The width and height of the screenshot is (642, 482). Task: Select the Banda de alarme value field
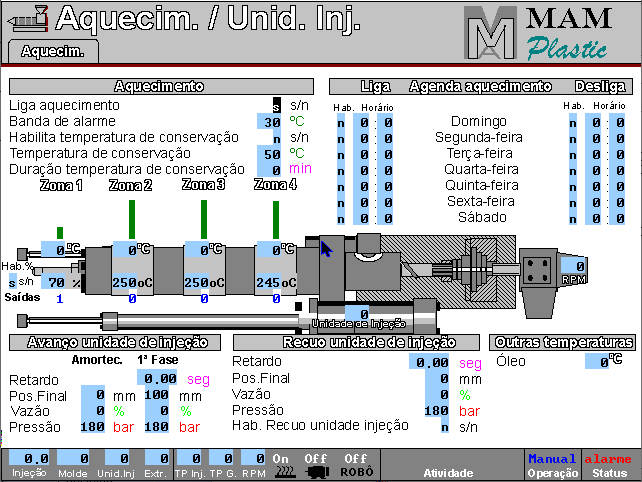269,121
